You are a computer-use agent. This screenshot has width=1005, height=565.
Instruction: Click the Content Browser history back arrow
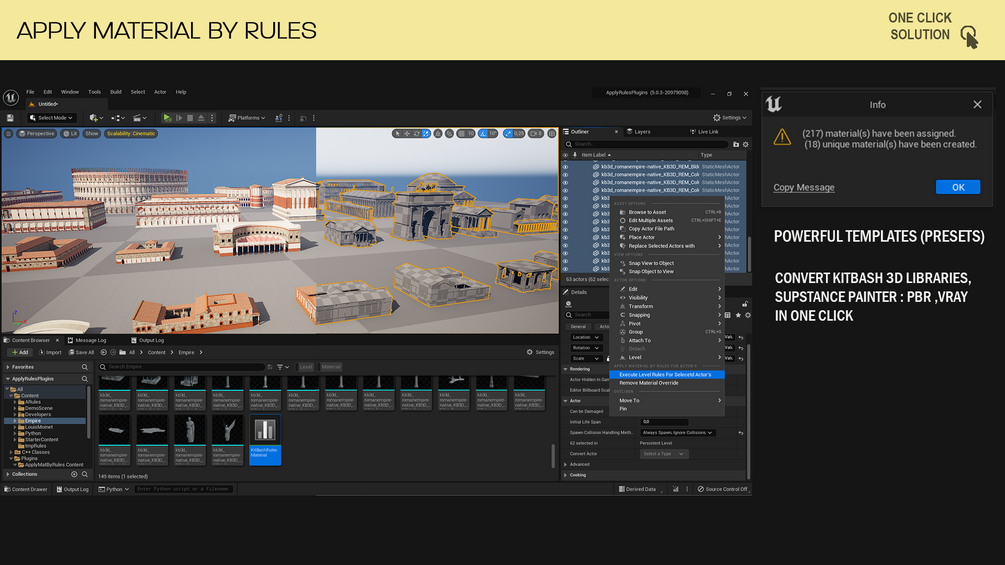(x=103, y=352)
